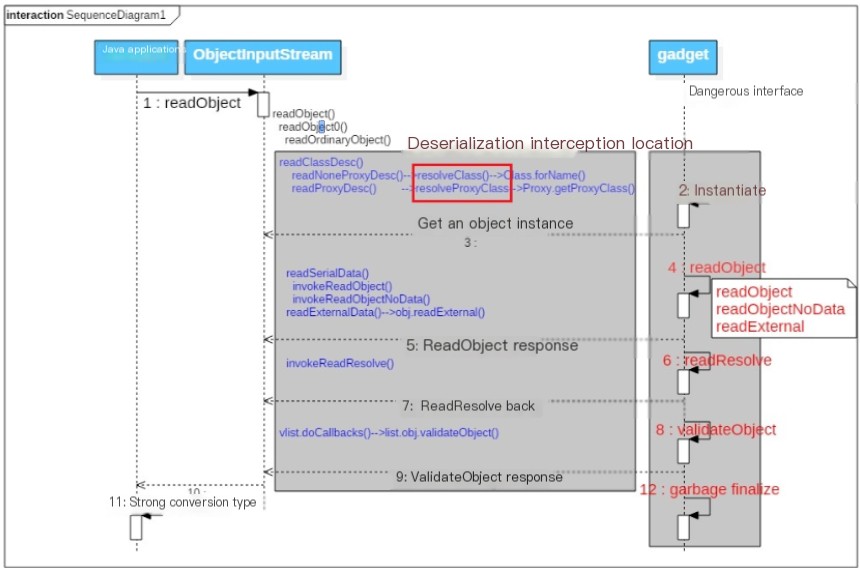Select the '2: Instantiate' activation box
Screen dimensions: 860x568
click(683, 215)
